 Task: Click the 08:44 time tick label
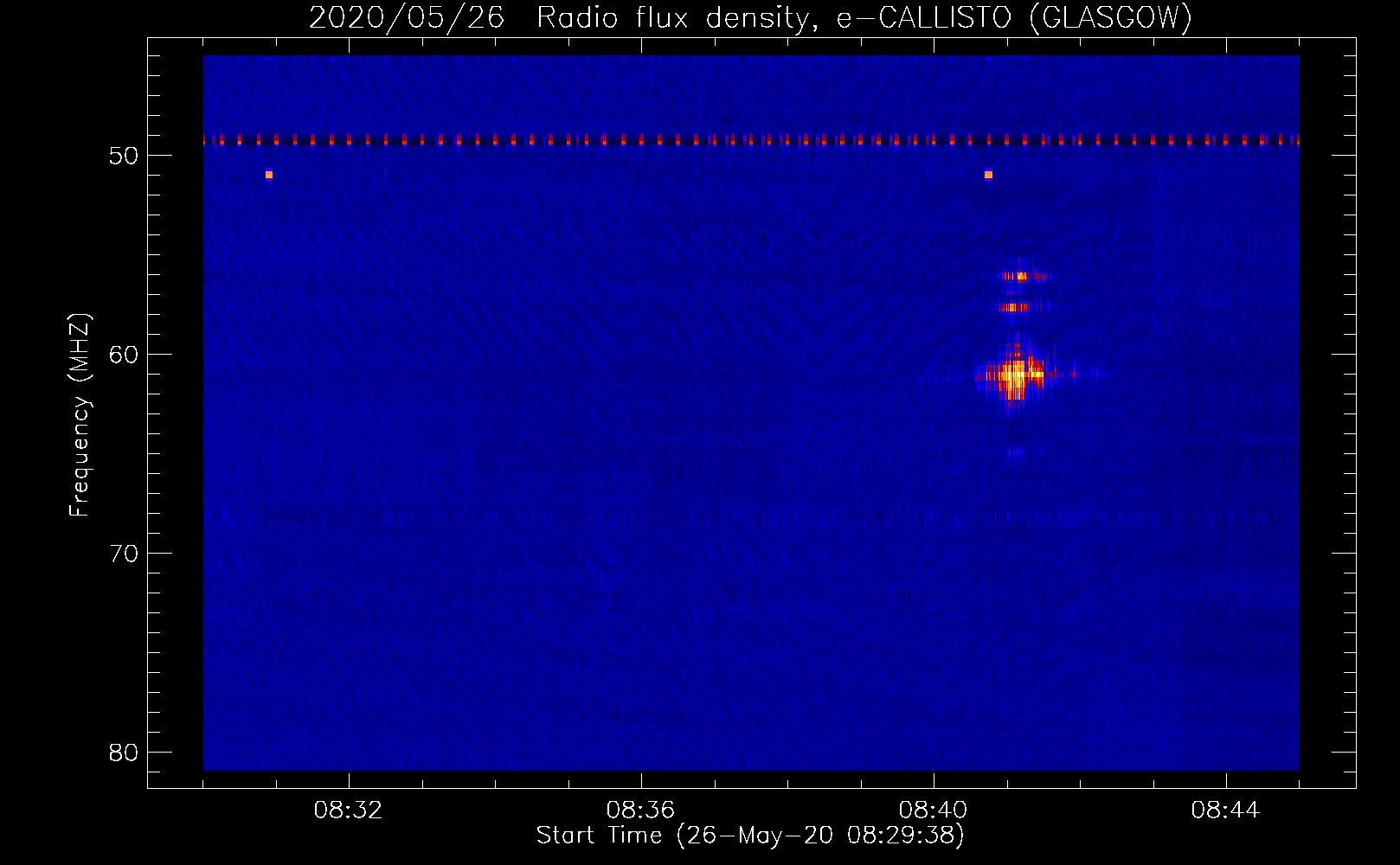[x=1226, y=811]
